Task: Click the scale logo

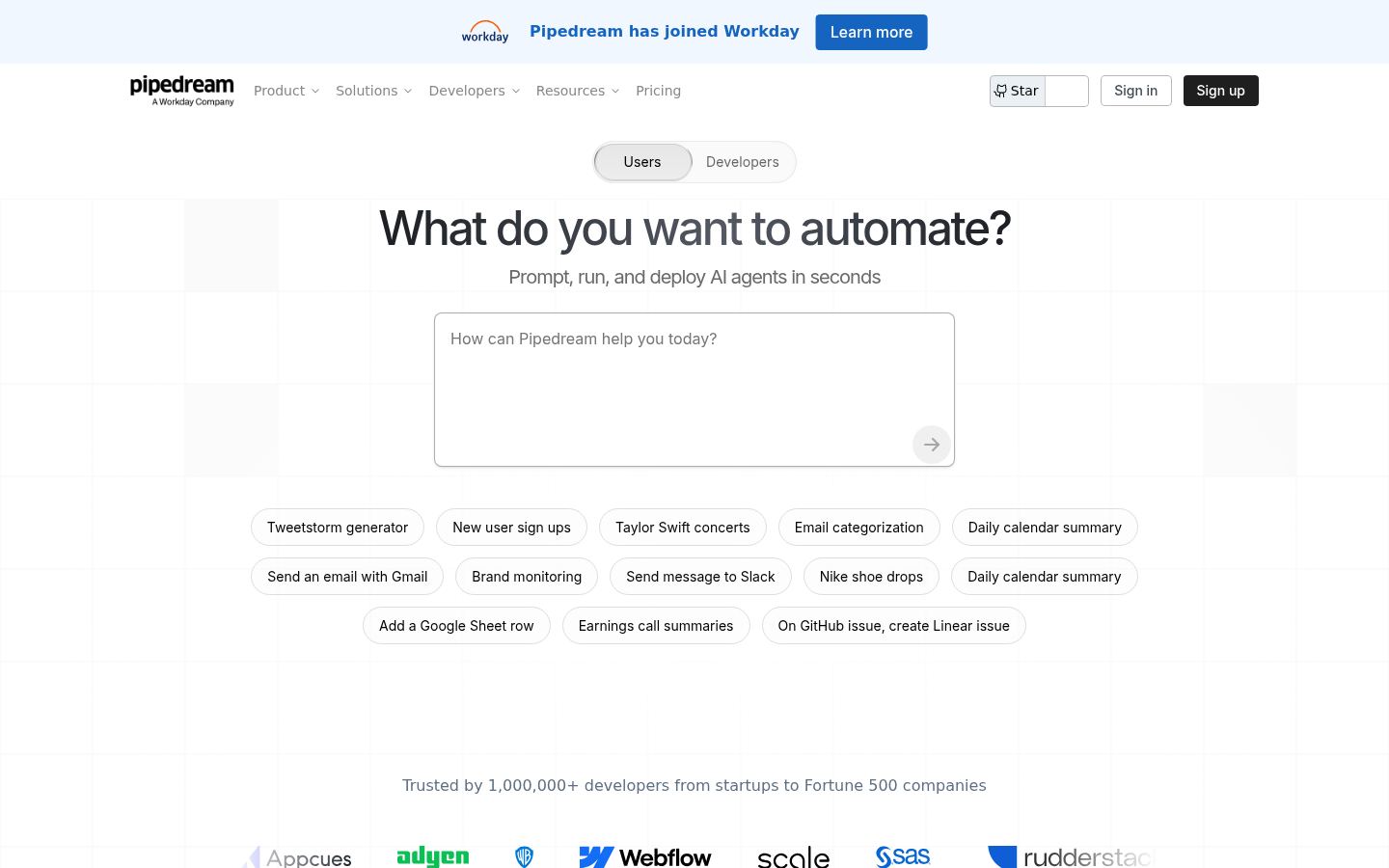Action: coord(793,857)
